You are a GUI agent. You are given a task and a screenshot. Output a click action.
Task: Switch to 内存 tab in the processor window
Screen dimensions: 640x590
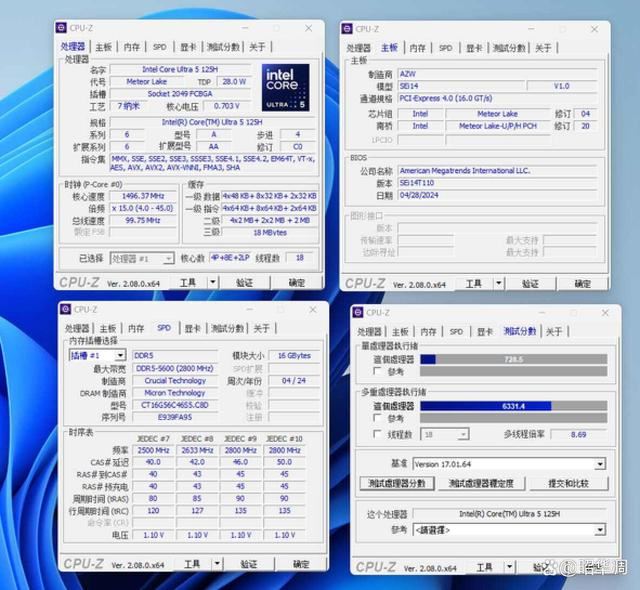tap(132, 47)
